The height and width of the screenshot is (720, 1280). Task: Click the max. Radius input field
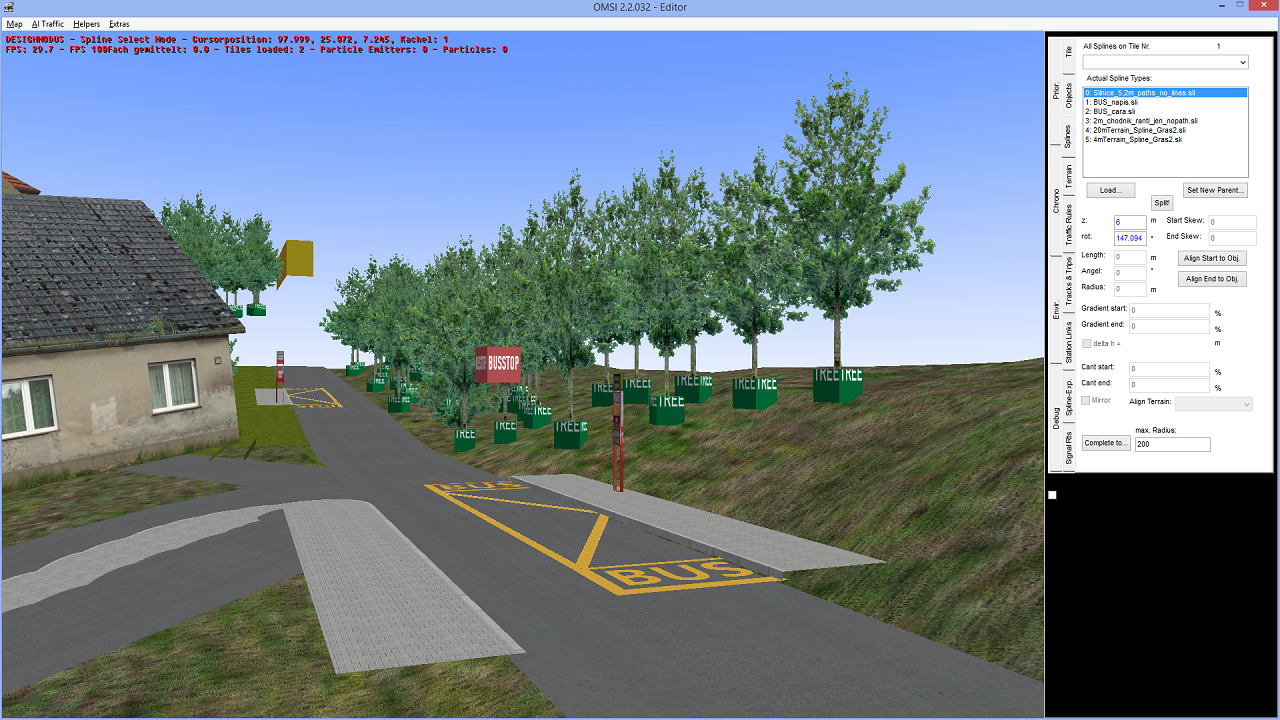tap(1172, 444)
